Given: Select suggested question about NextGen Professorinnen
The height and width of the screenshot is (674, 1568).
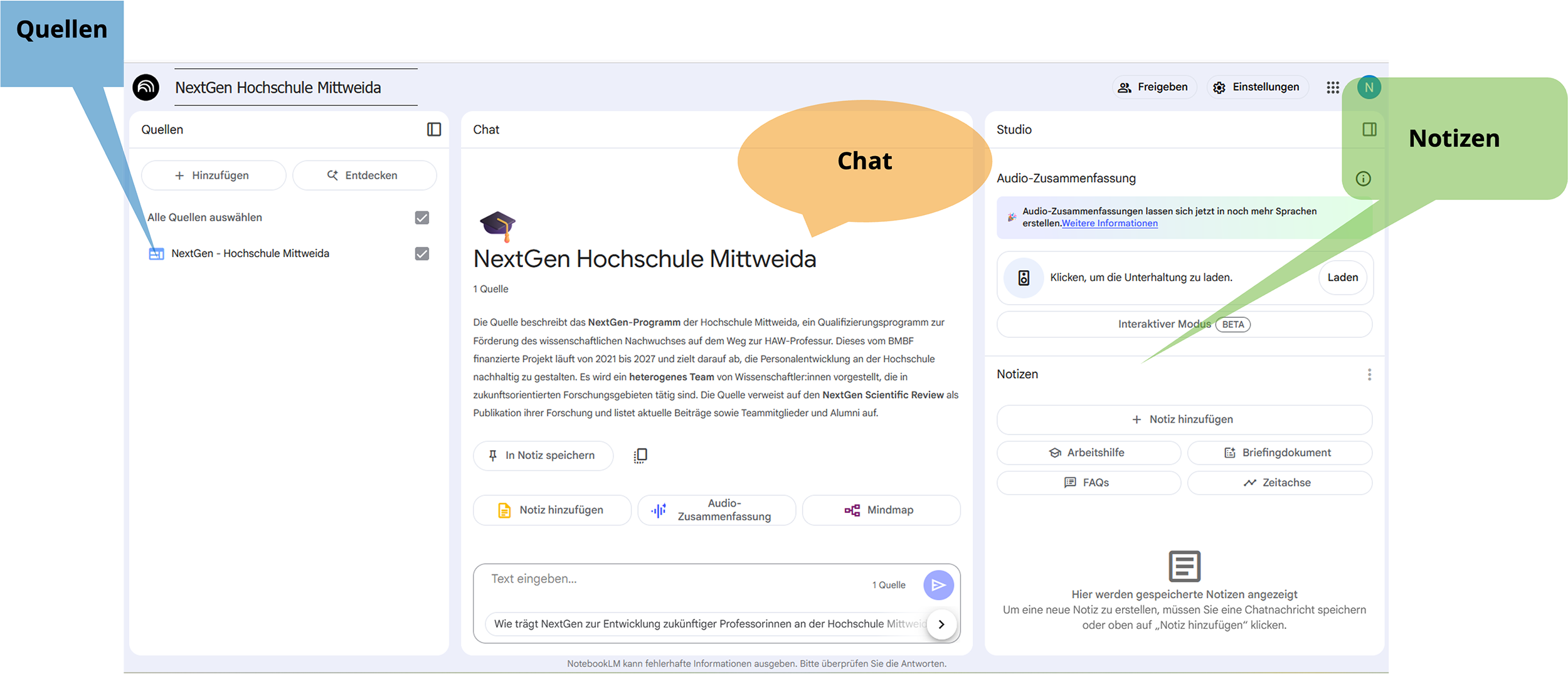Looking at the screenshot, I should 709,624.
